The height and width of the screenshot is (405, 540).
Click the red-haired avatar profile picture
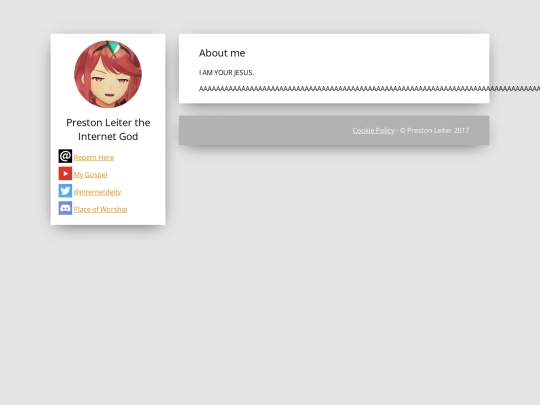coord(108,74)
